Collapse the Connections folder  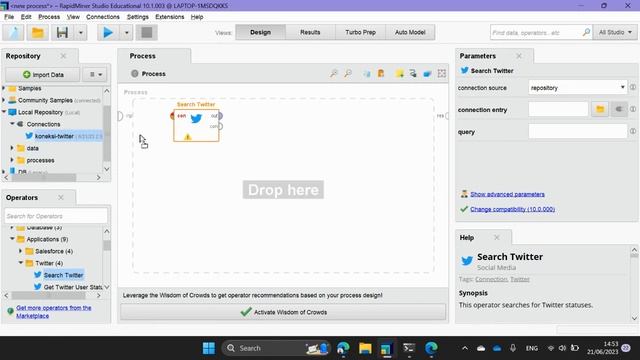pyautogui.click(x=12, y=124)
